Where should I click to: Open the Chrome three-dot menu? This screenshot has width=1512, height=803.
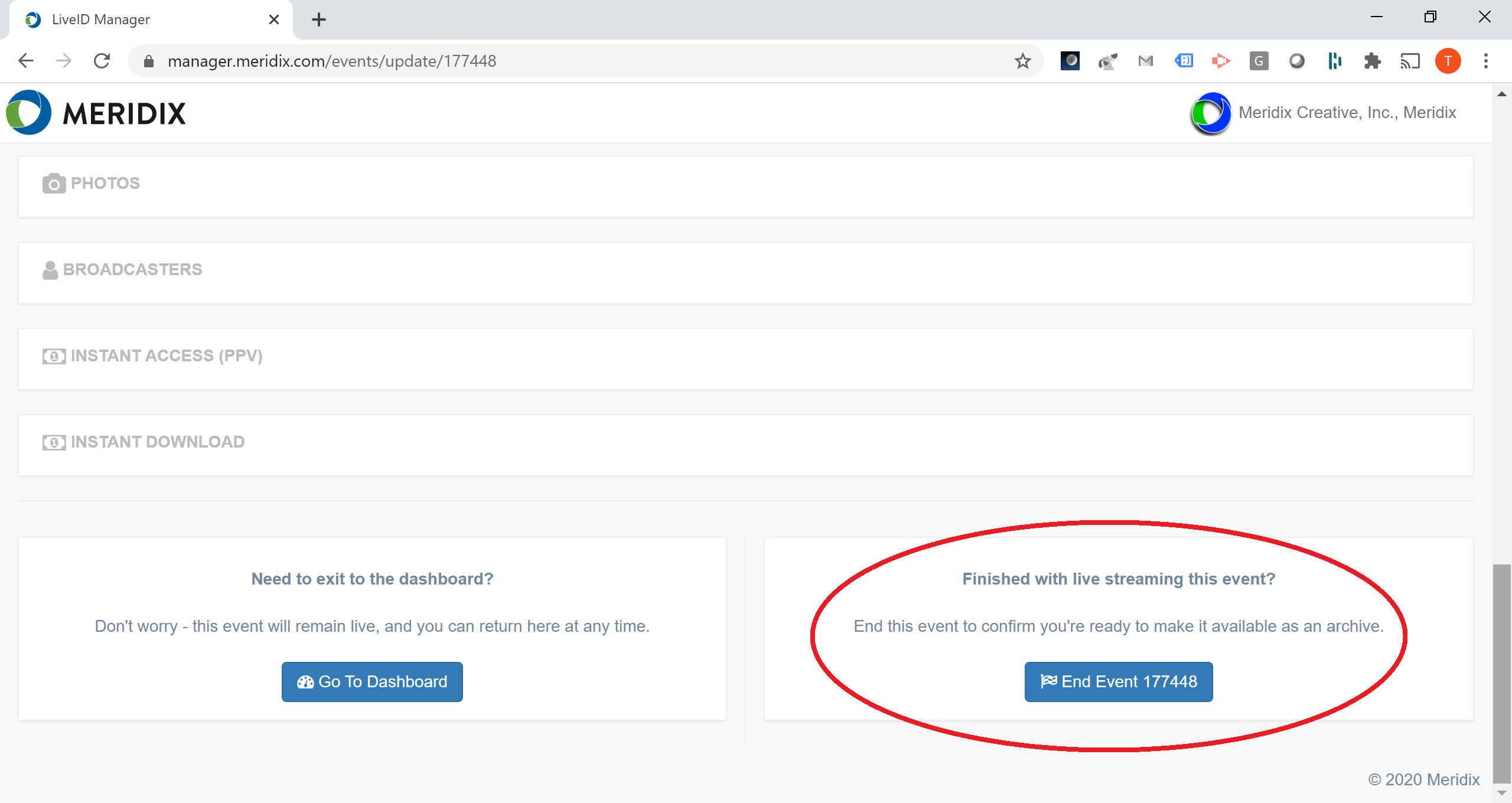pyautogui.click(x=1485, y=61)
